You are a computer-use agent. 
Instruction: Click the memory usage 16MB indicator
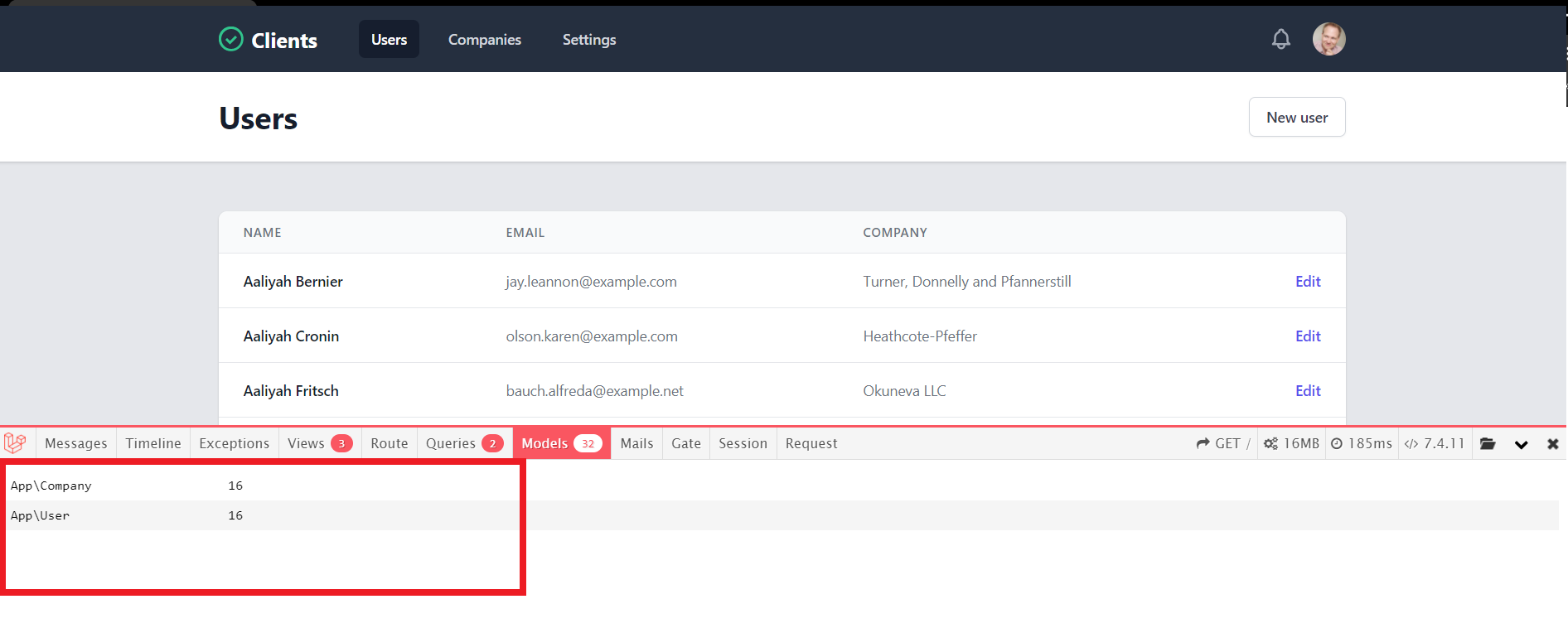tap(1291, 444)
